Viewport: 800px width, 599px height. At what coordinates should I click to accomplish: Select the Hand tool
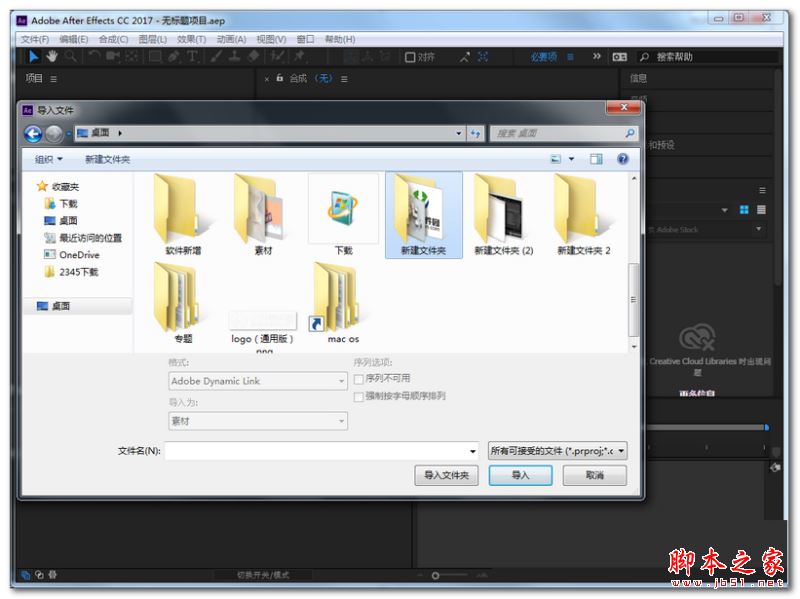coord(52,57)
